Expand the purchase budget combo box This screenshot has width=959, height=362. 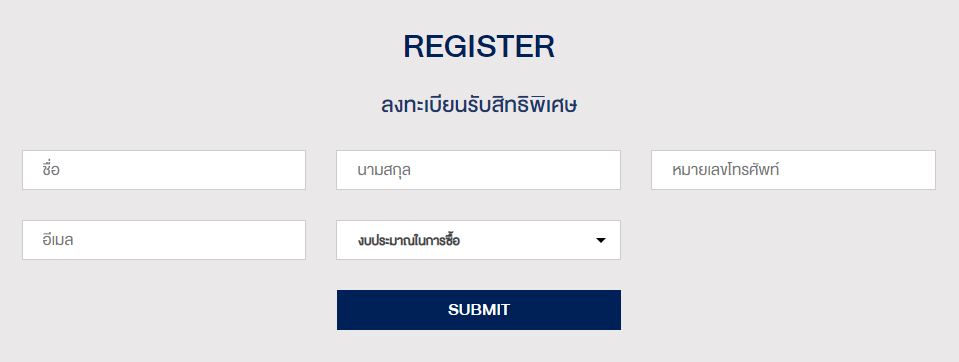pos(478,240)
